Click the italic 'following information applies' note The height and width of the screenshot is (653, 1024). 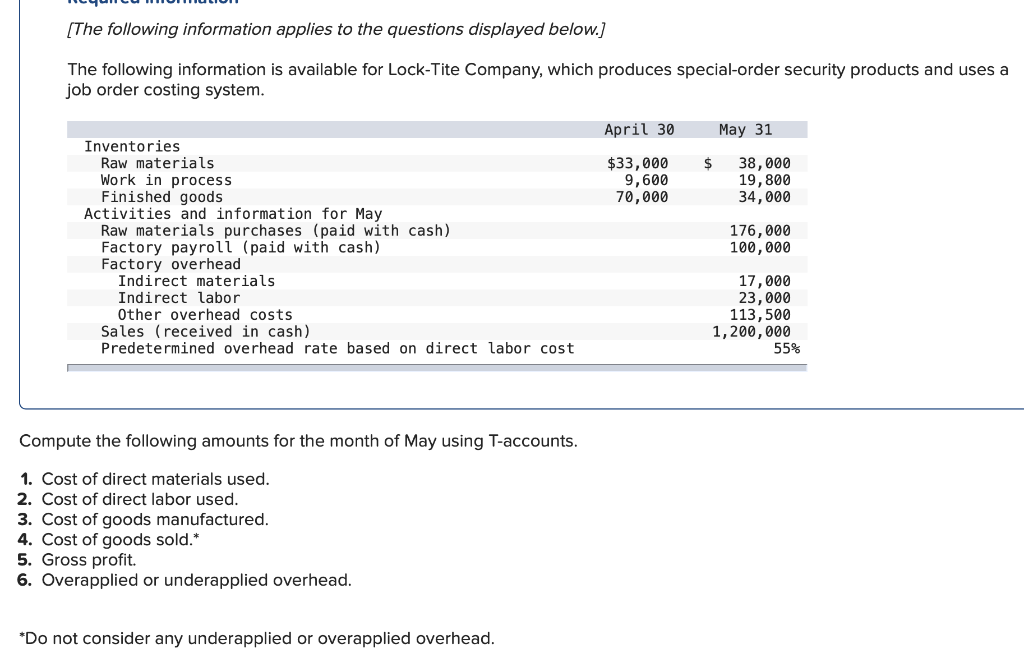(336, 29)
